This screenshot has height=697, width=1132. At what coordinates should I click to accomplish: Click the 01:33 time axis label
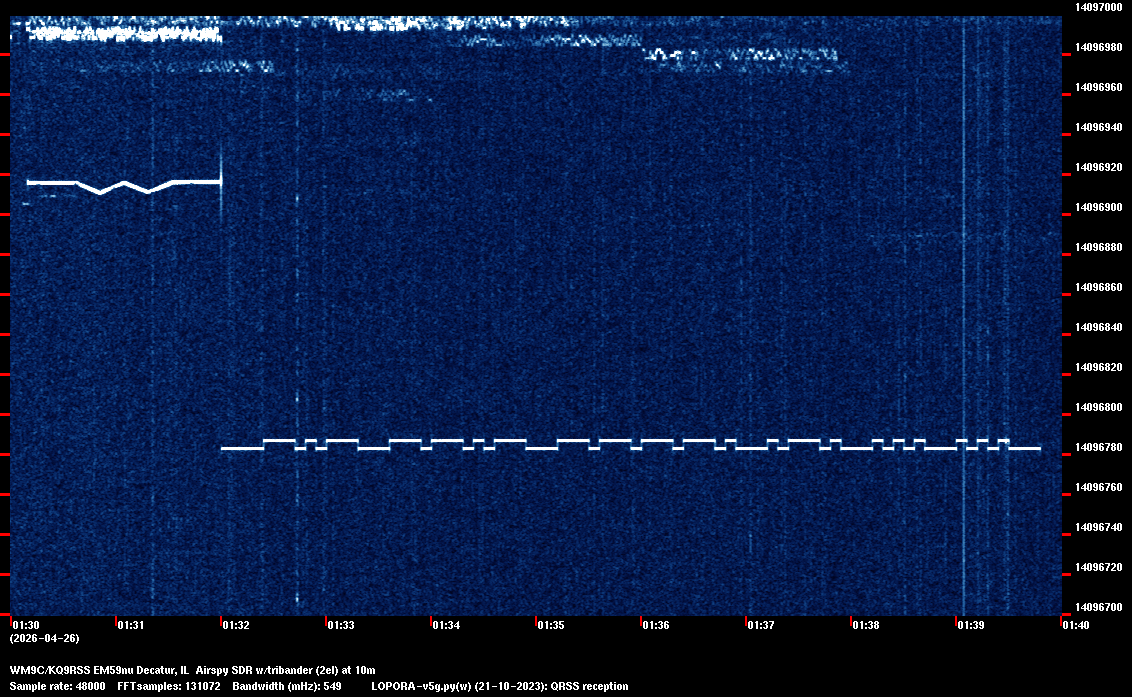[340, 625]
